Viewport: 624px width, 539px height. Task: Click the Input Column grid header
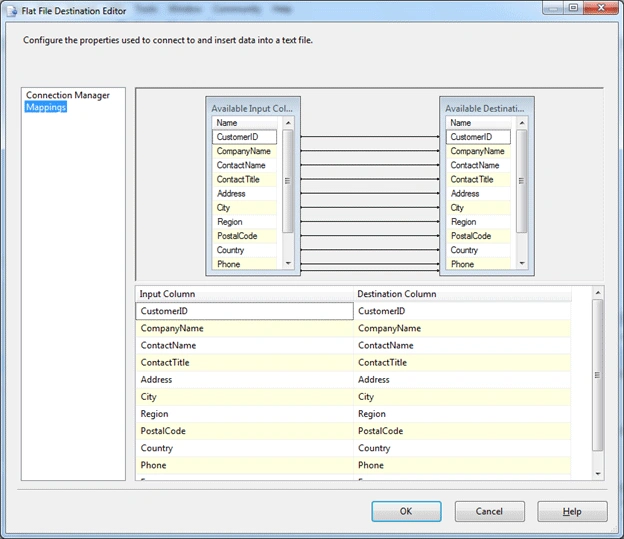pos(244,294)
